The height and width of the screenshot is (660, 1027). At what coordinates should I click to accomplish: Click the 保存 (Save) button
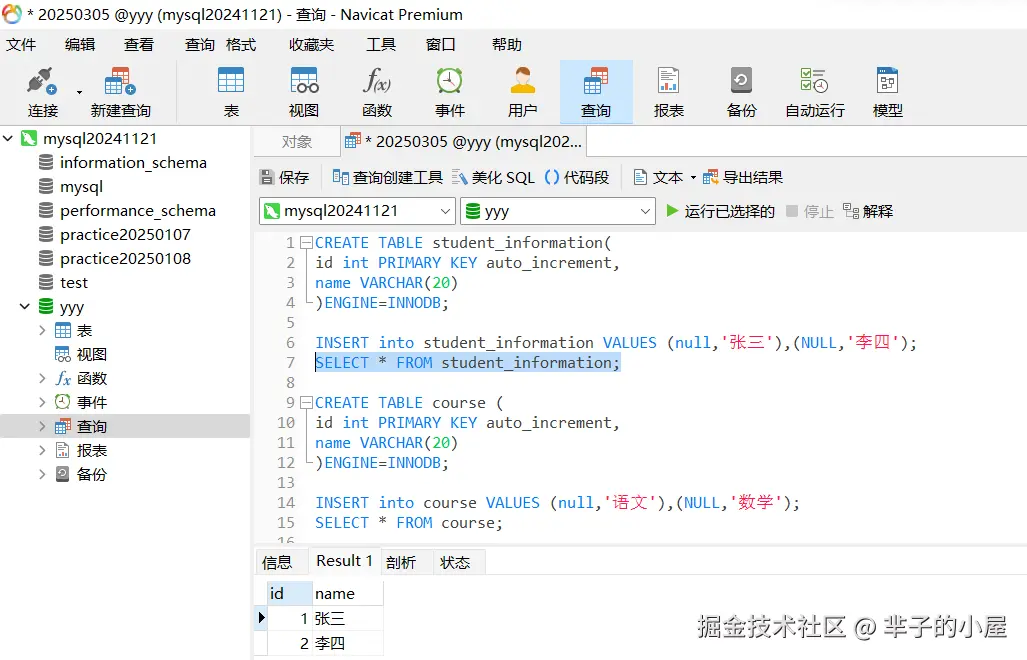click(x=284, y=177)
